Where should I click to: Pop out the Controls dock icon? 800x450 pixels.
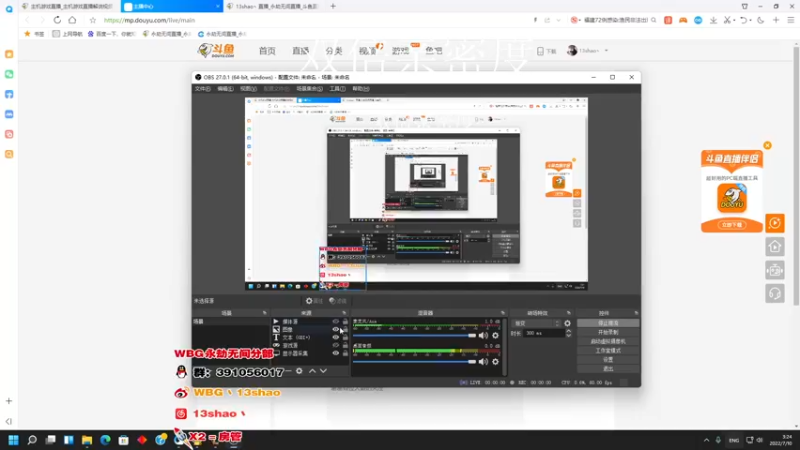636,313
